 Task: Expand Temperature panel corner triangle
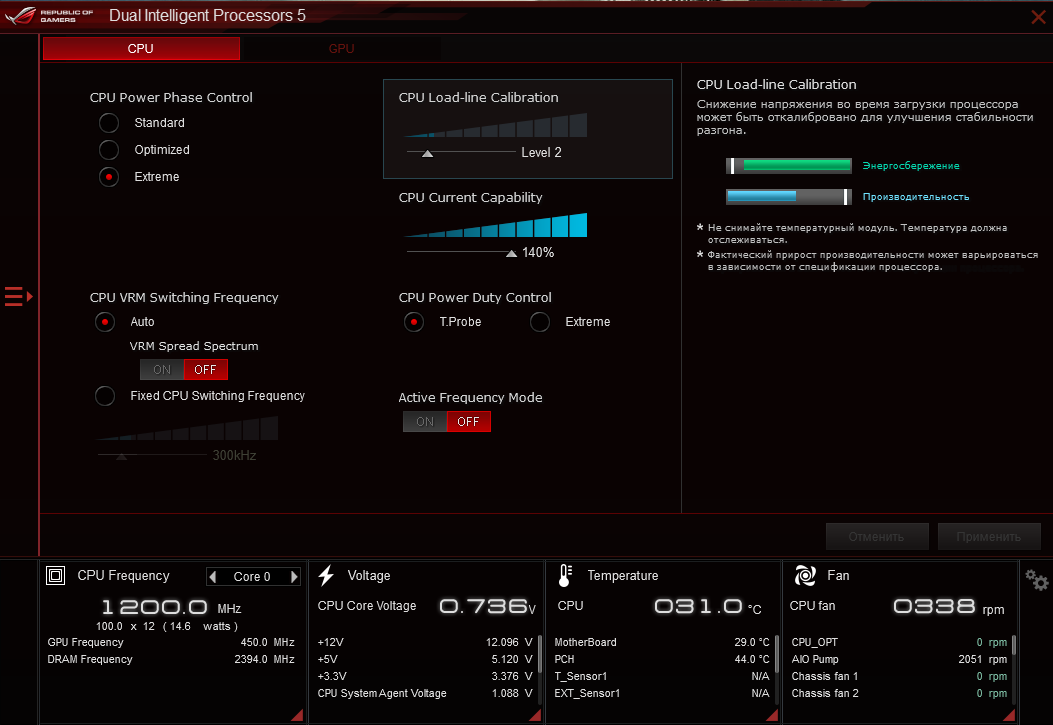pyautogui.click(x=772, y=715)
